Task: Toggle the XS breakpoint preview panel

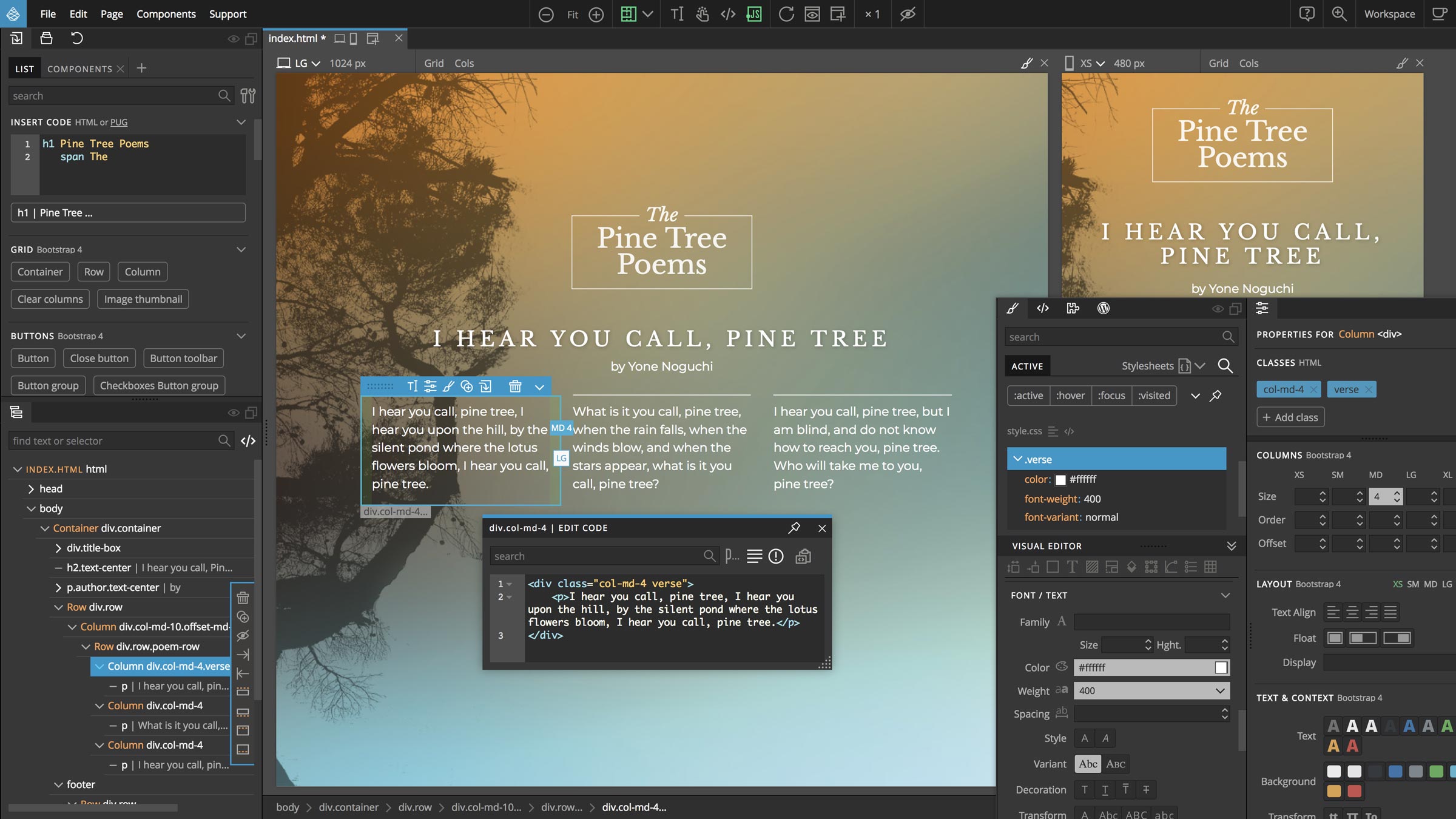Action: pyautogui.click(x=1421, y=63)
